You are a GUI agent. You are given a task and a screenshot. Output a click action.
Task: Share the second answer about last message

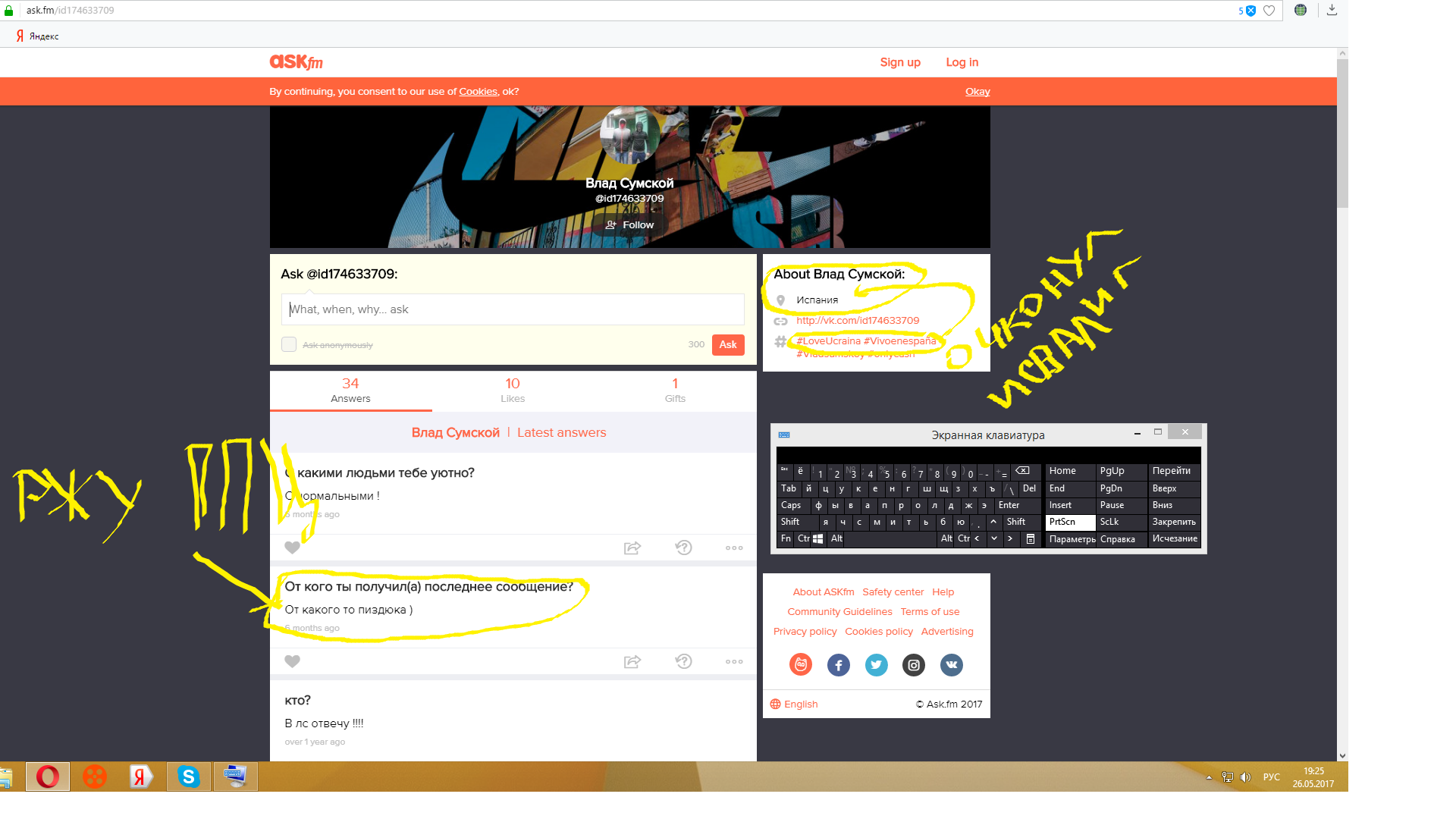(632, 661)
